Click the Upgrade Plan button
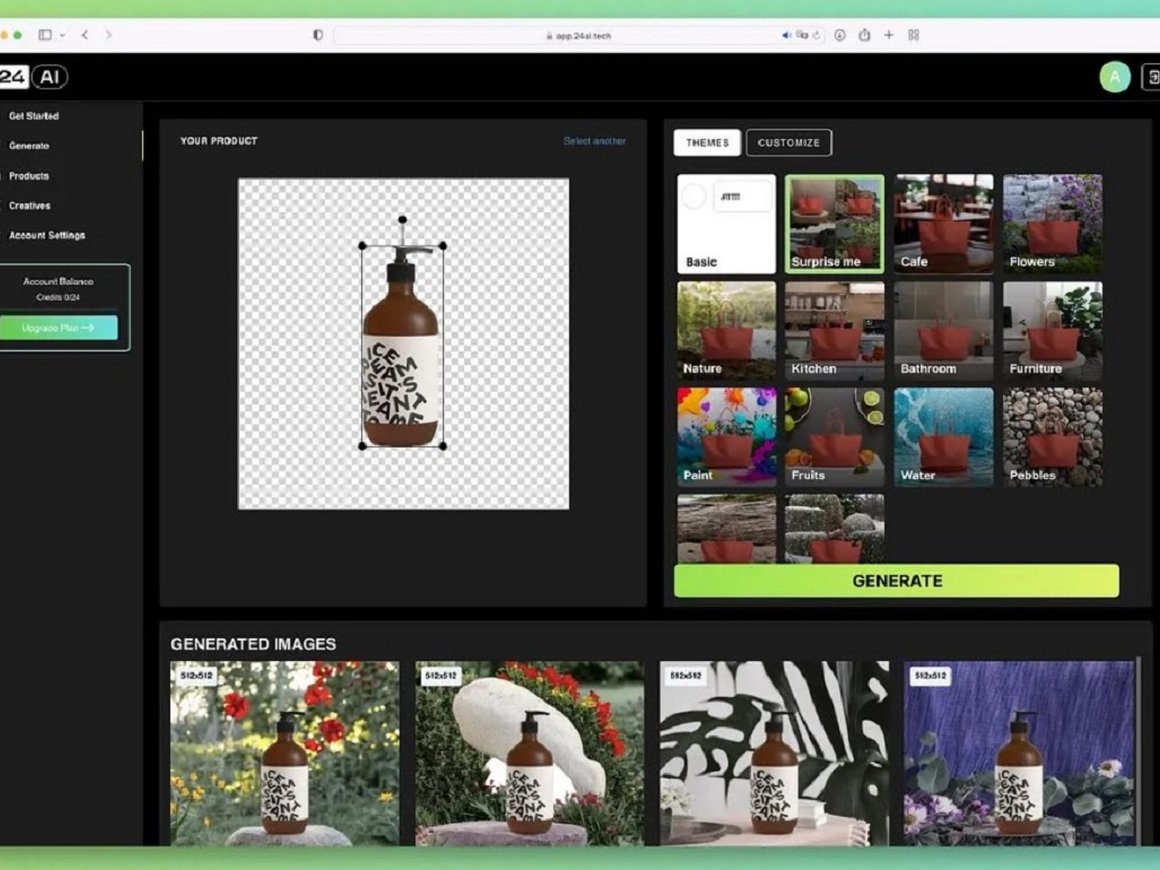Screen dimensions: 1160x870 point(59,327)
